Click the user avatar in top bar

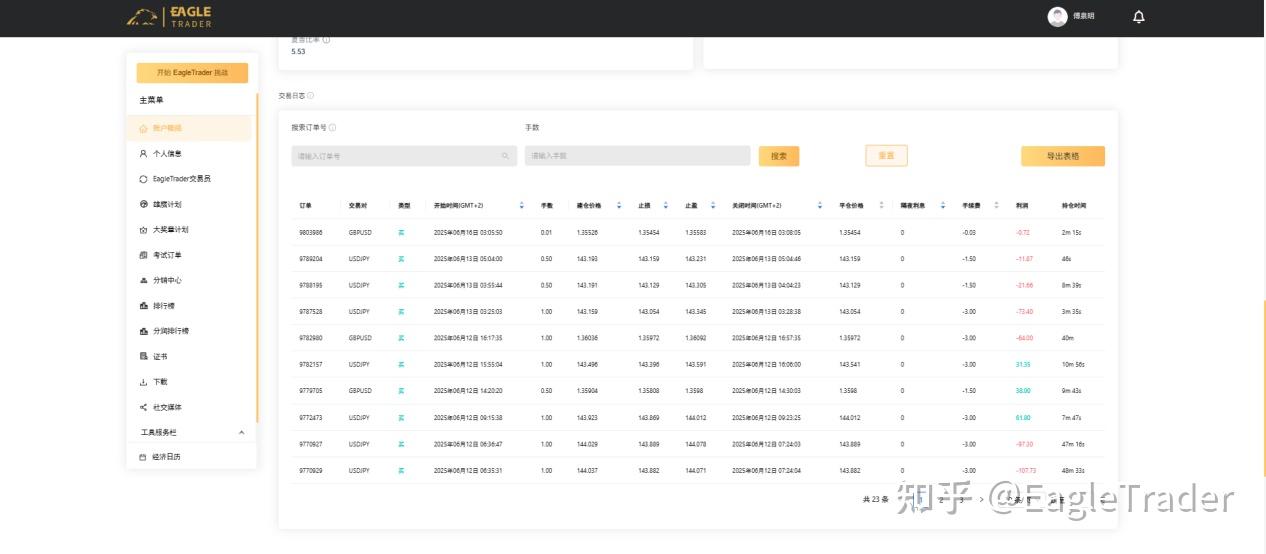[1057, 17]
